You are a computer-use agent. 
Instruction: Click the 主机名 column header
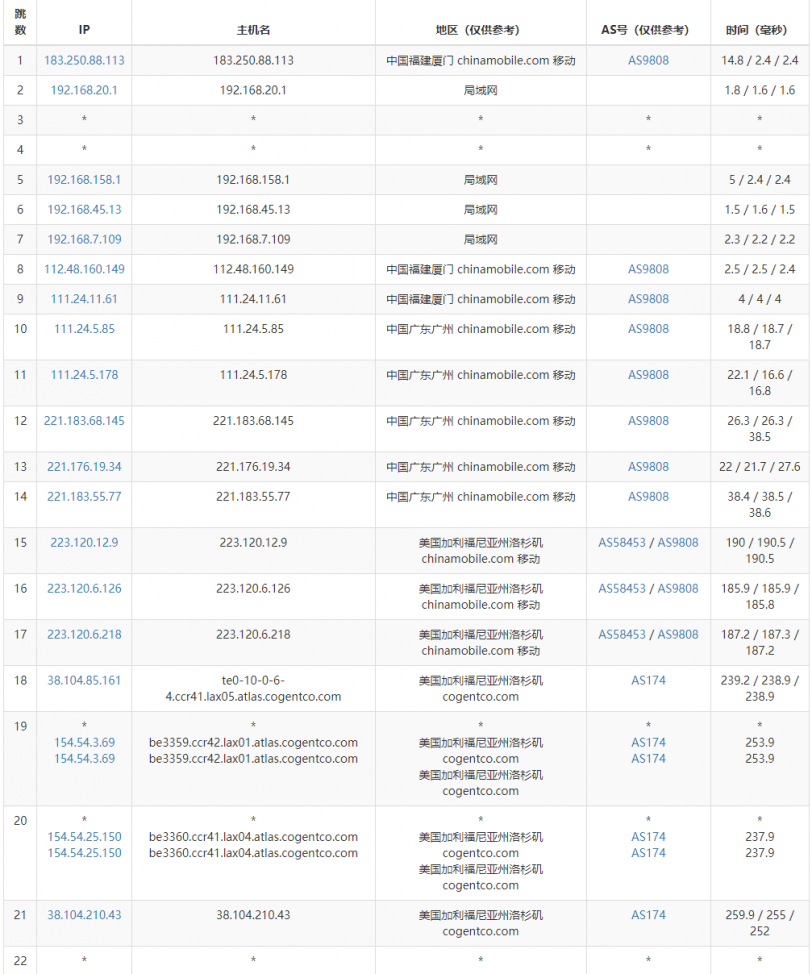click(x=253, y=30)
